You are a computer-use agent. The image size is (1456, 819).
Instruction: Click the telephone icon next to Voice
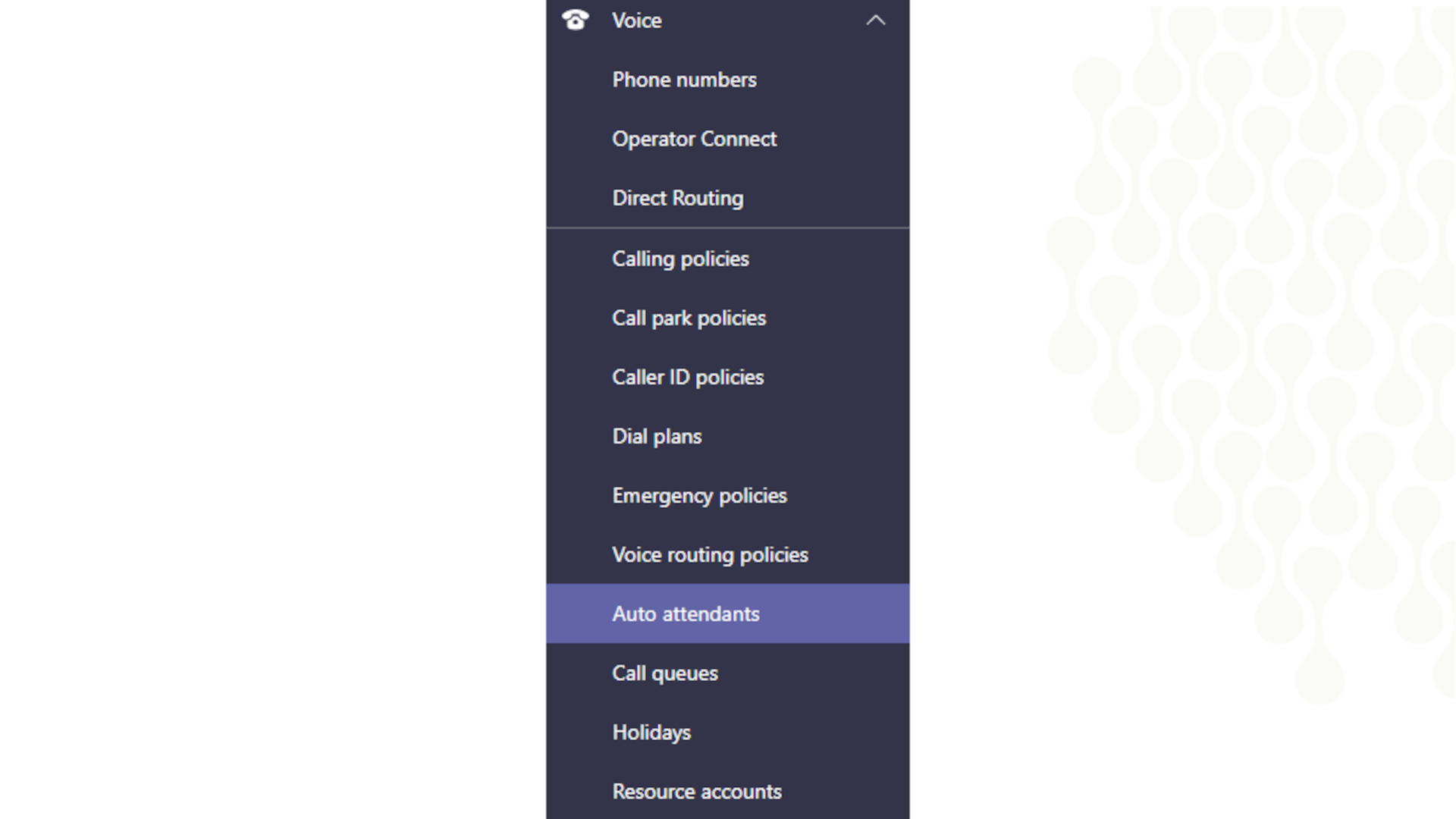coord(575,20)
